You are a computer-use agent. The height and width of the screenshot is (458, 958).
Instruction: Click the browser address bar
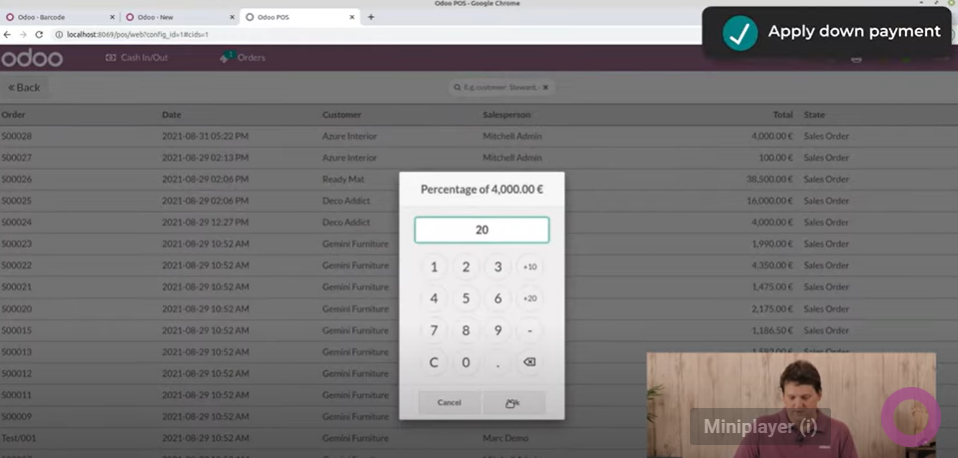(x=367, y=35)
